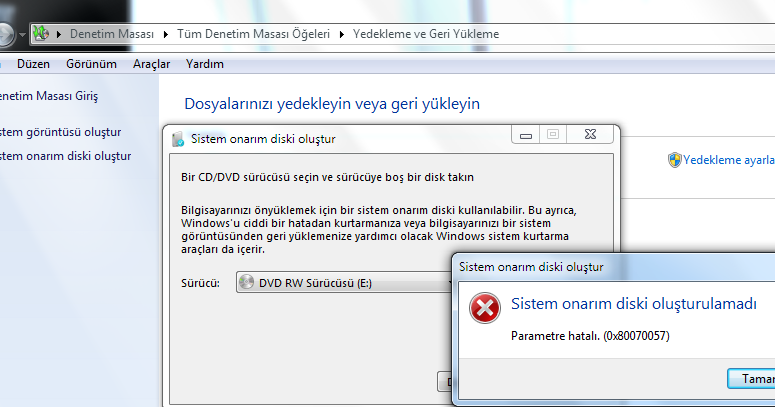
Task: Click heading Dosyalarınızı yedekleyin veya geri yükleyin
Action: click(x=332, y=104)
